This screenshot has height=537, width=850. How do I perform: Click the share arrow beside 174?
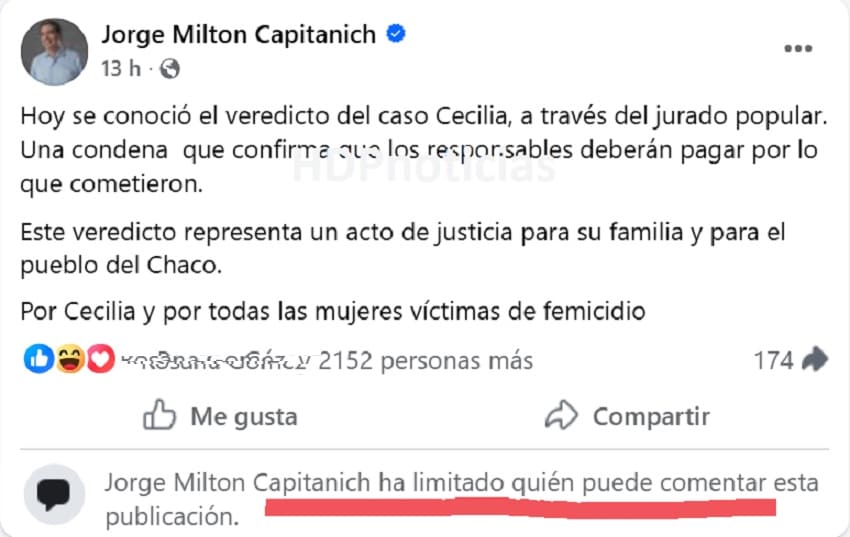point(815,360)
